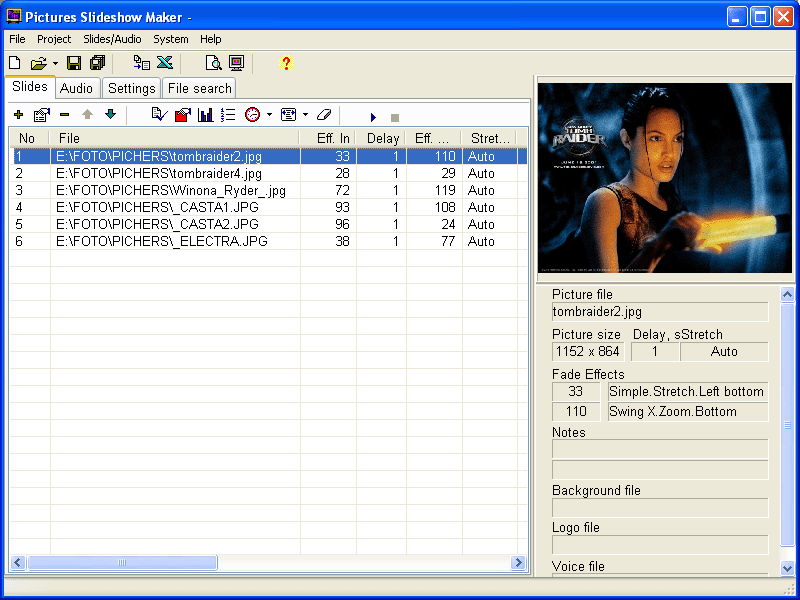Click the red clock delay icon
Viewport: 800px width, 600px height.
point(253,115)
